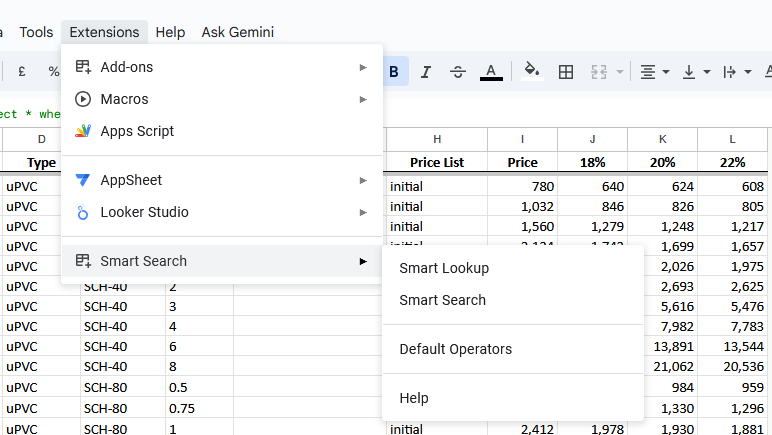The width and height of the screenshot is (772, 435).
Task: Open the Macros submenu
Action: coord(222,99)
